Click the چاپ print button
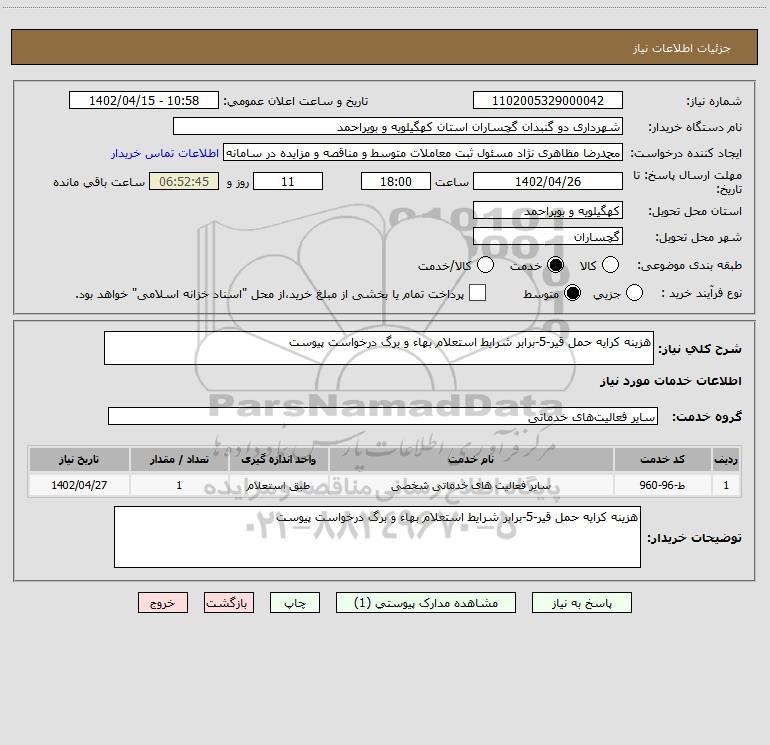 click(295, 603)
